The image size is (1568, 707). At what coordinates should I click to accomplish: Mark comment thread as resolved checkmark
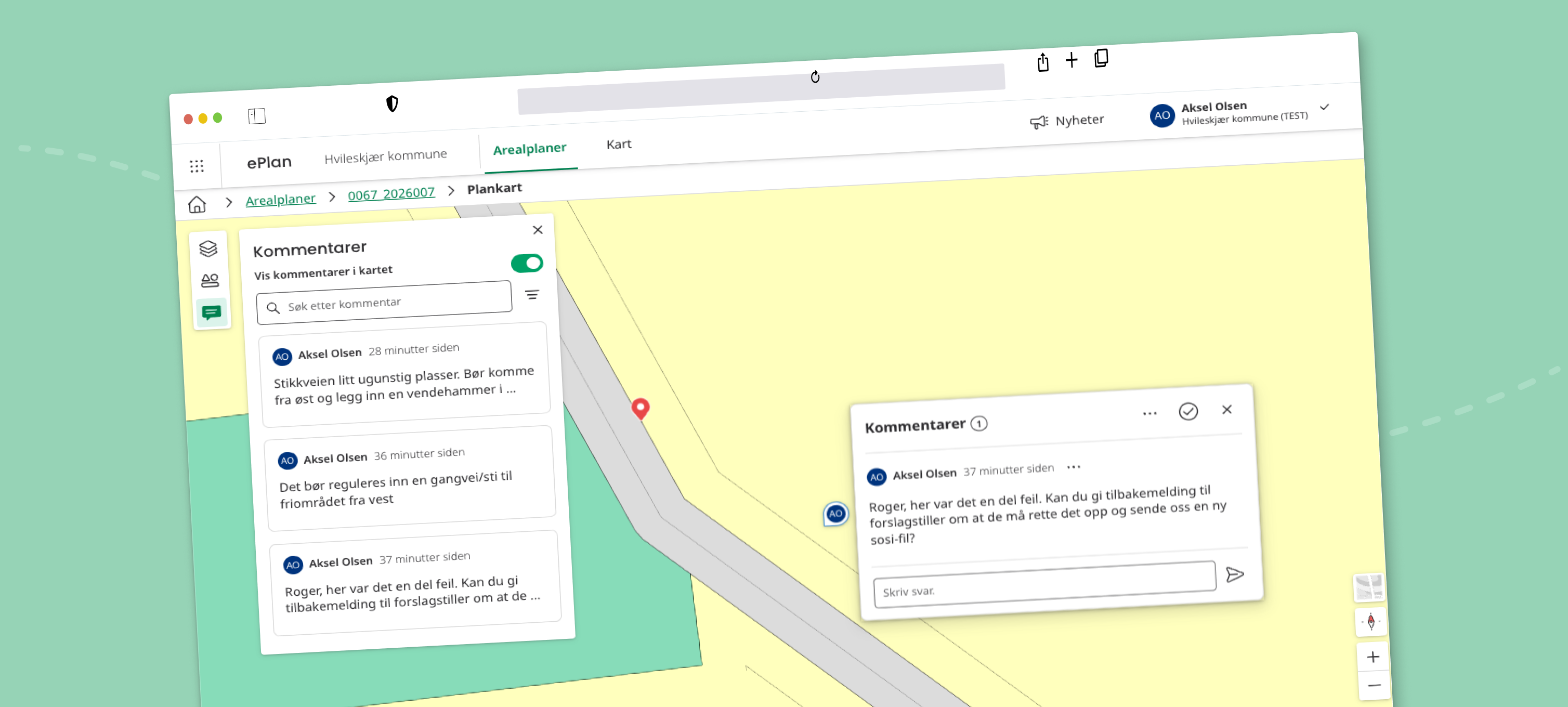tap(1187, 412)
